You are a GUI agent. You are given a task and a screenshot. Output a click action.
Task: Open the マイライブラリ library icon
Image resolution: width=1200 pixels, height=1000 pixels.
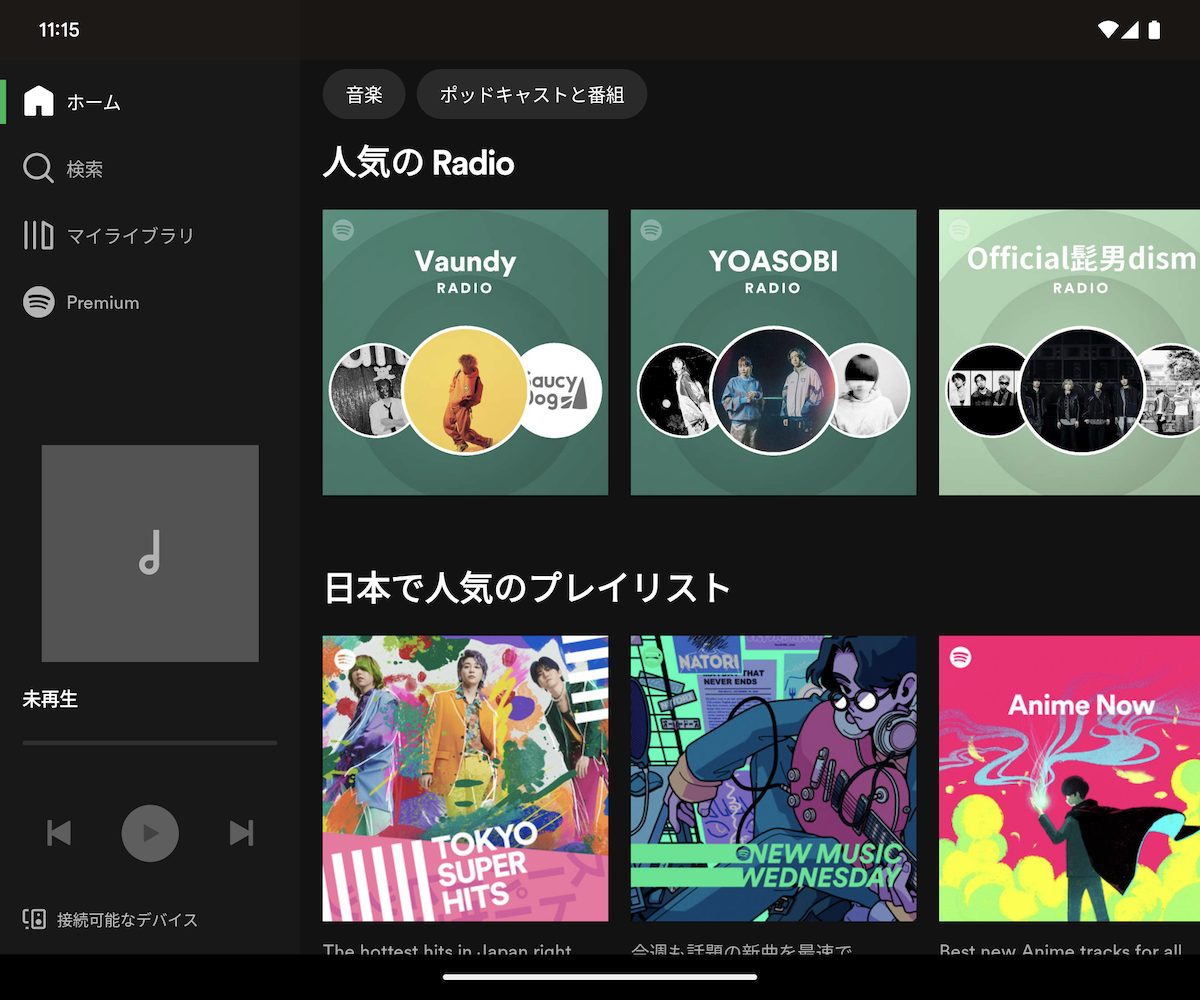pyautogui.click(x=38, y=235)
